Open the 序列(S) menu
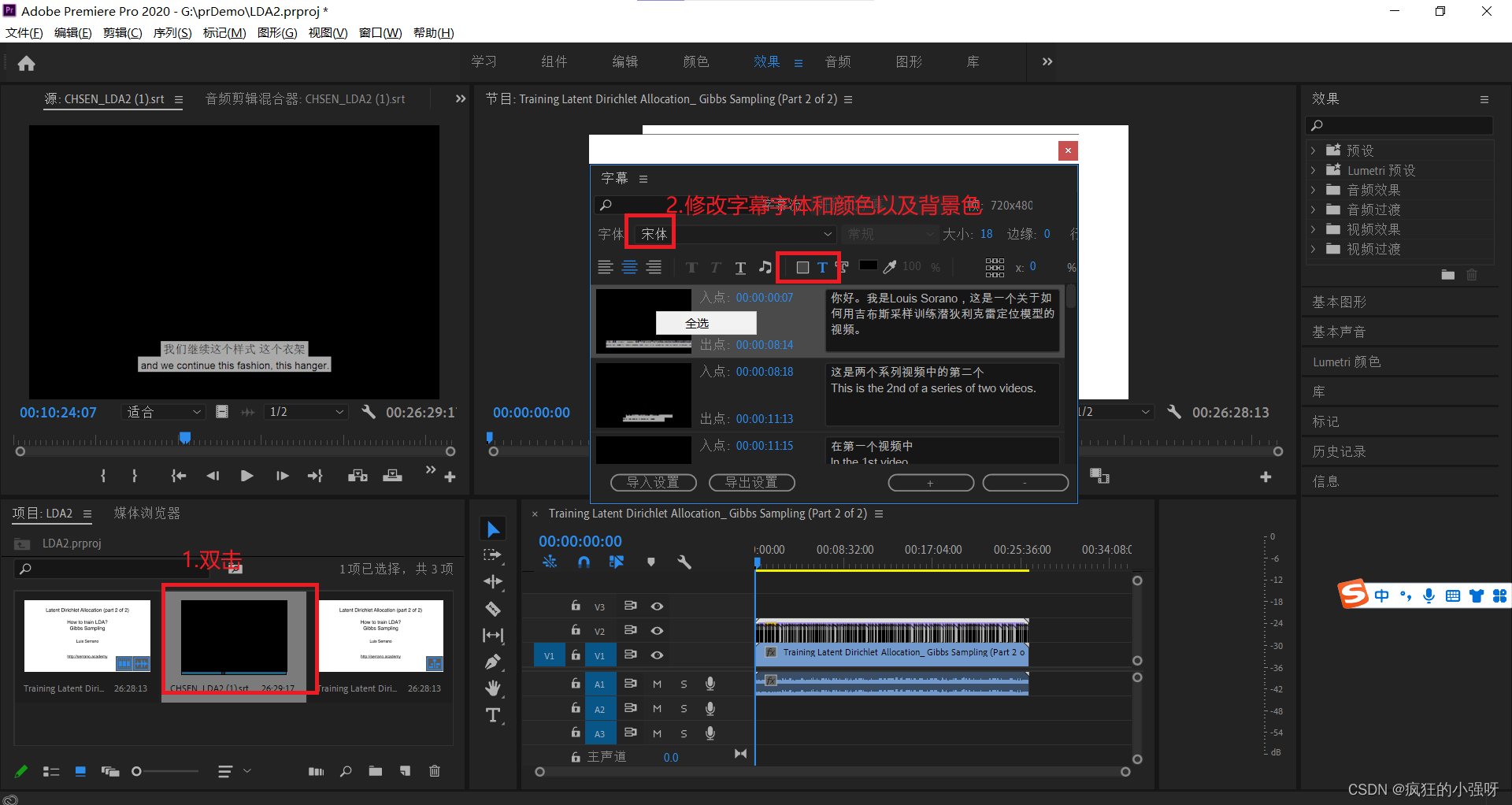Image resolution: width=1512 pixels, height=805 pixels. [x=172, y=32]
